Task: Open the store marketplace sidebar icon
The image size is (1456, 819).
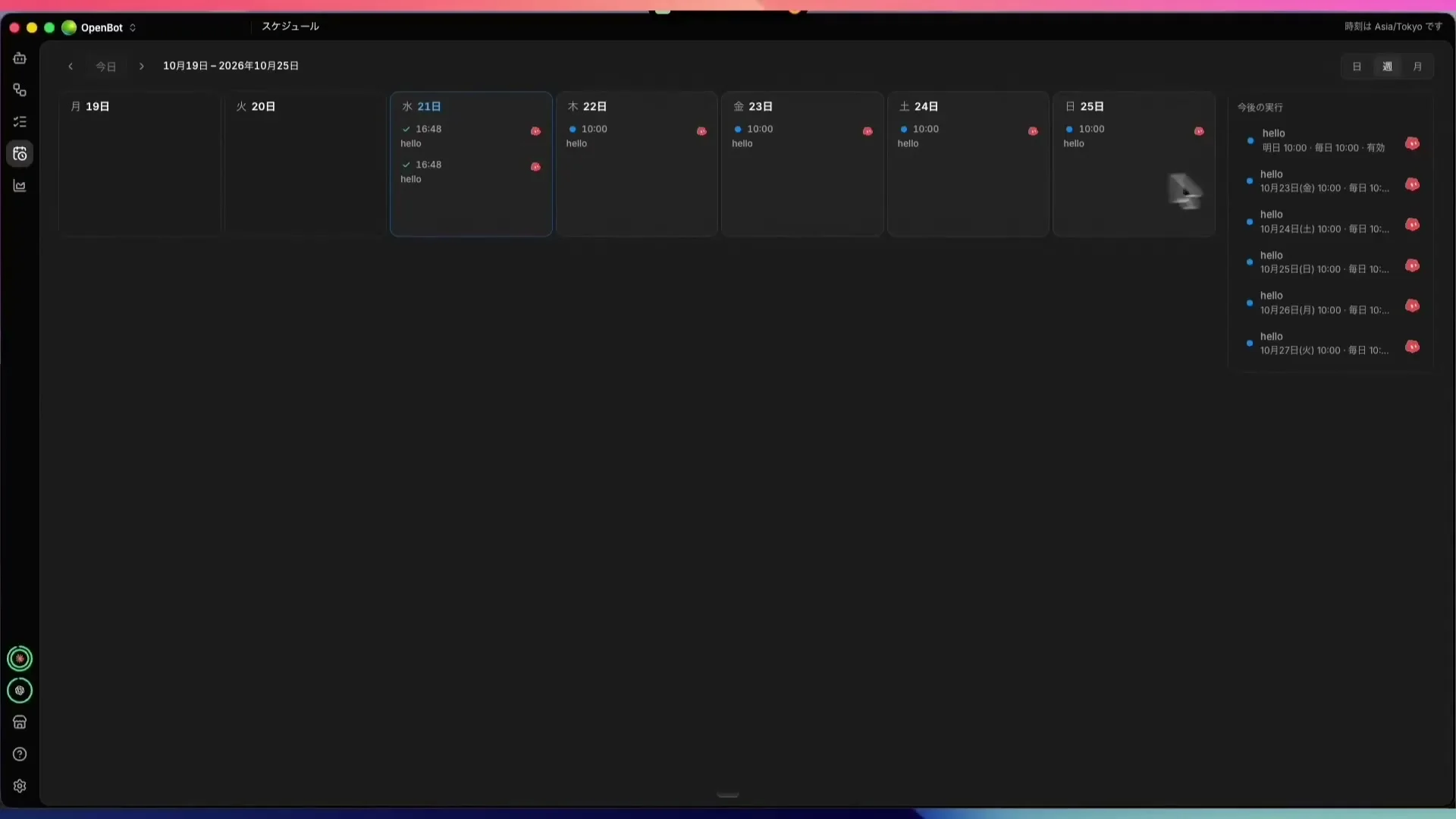Action: point(20,722)
